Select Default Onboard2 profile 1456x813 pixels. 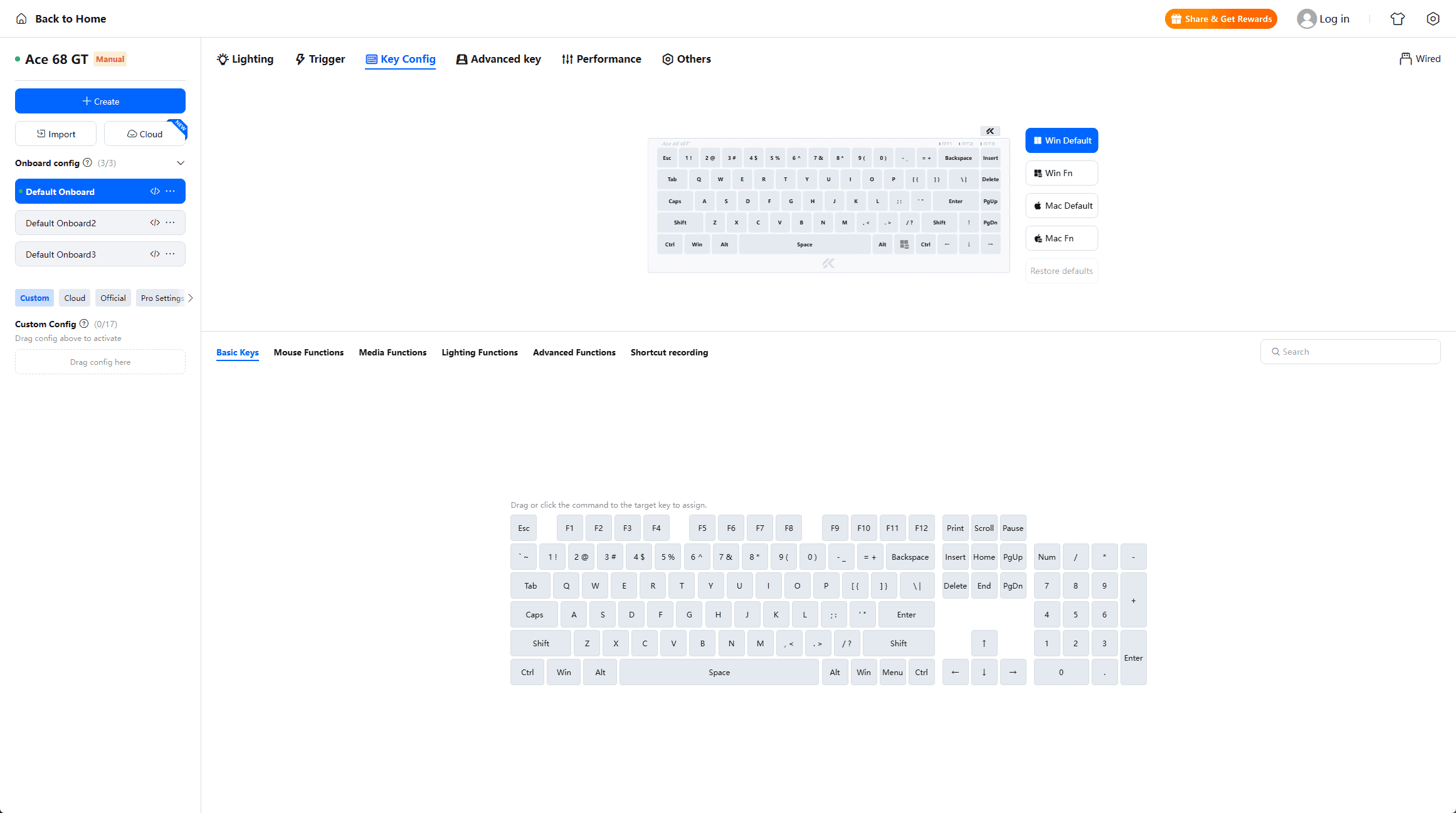click(x=100, y=223)
